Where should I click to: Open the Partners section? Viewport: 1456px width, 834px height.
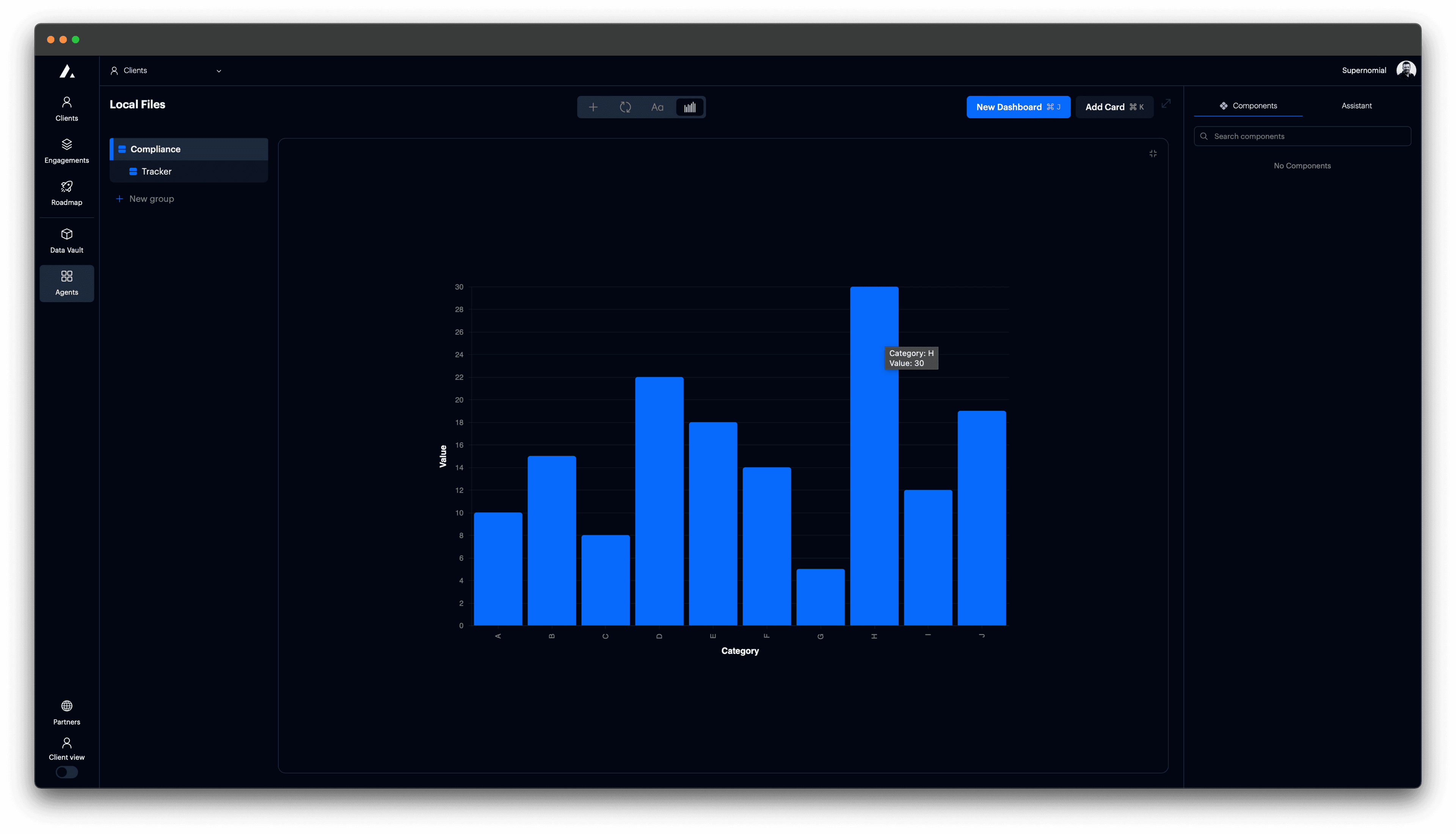(x=66, y=712)
